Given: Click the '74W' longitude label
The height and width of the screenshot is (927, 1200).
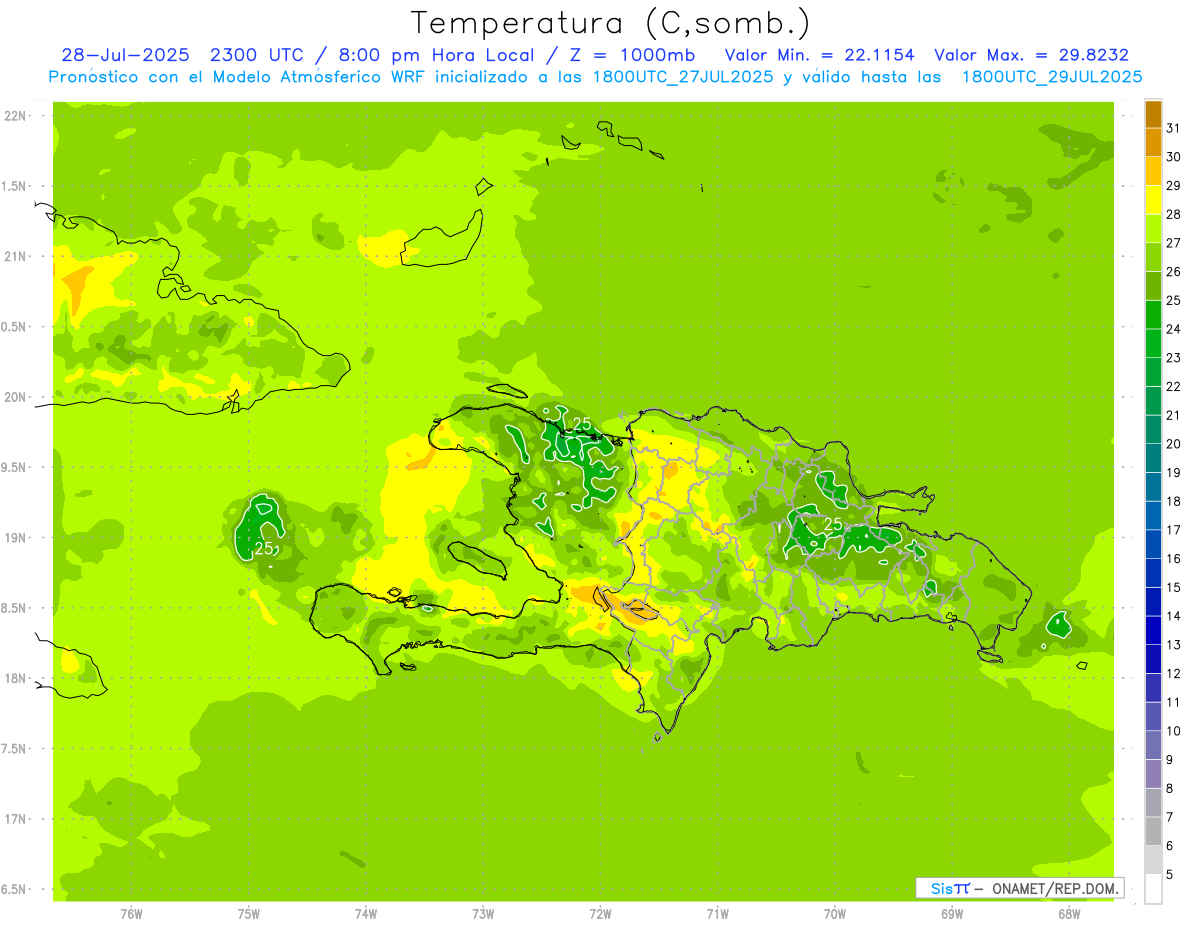Looking at the screenshot, I should pyautogui.click(x=366, y=913).
